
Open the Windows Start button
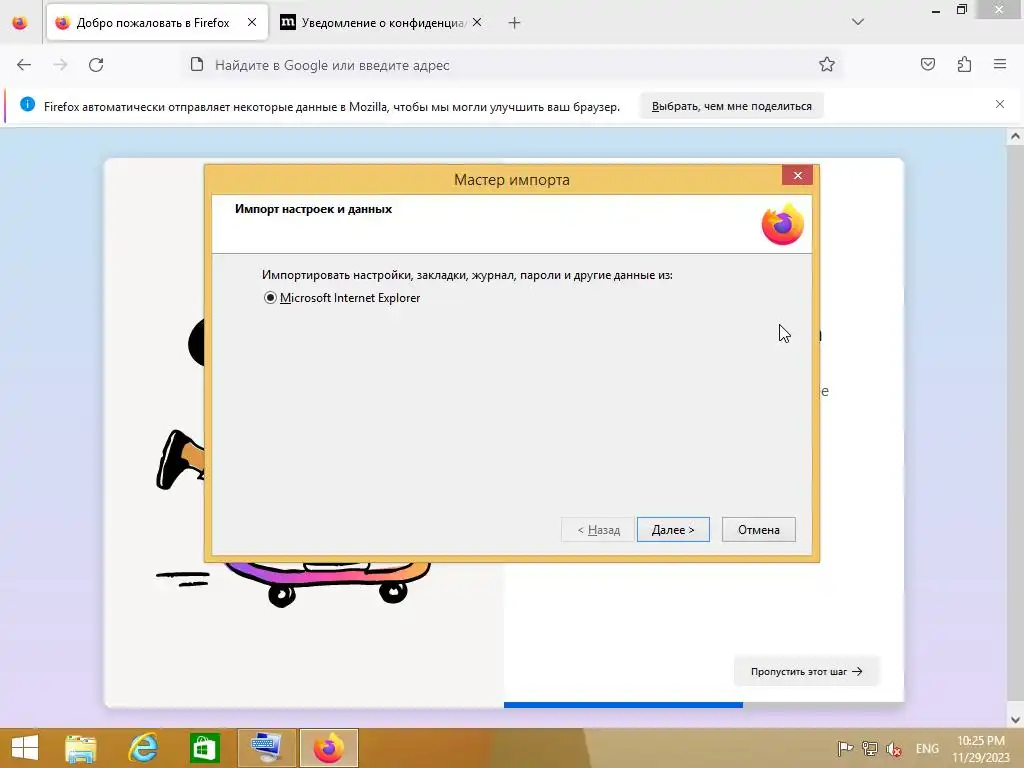pos(25,748)
